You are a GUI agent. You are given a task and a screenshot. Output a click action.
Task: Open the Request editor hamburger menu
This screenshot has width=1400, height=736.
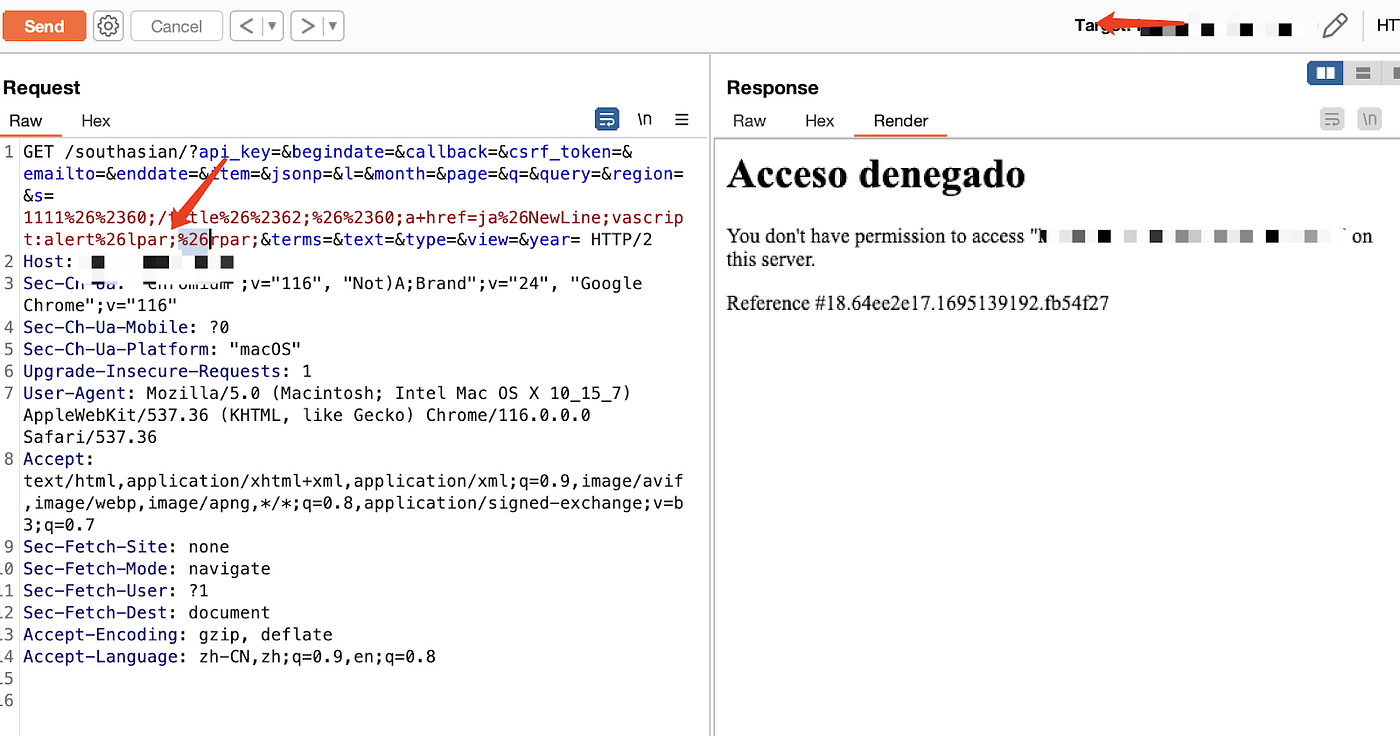(682, 119)
